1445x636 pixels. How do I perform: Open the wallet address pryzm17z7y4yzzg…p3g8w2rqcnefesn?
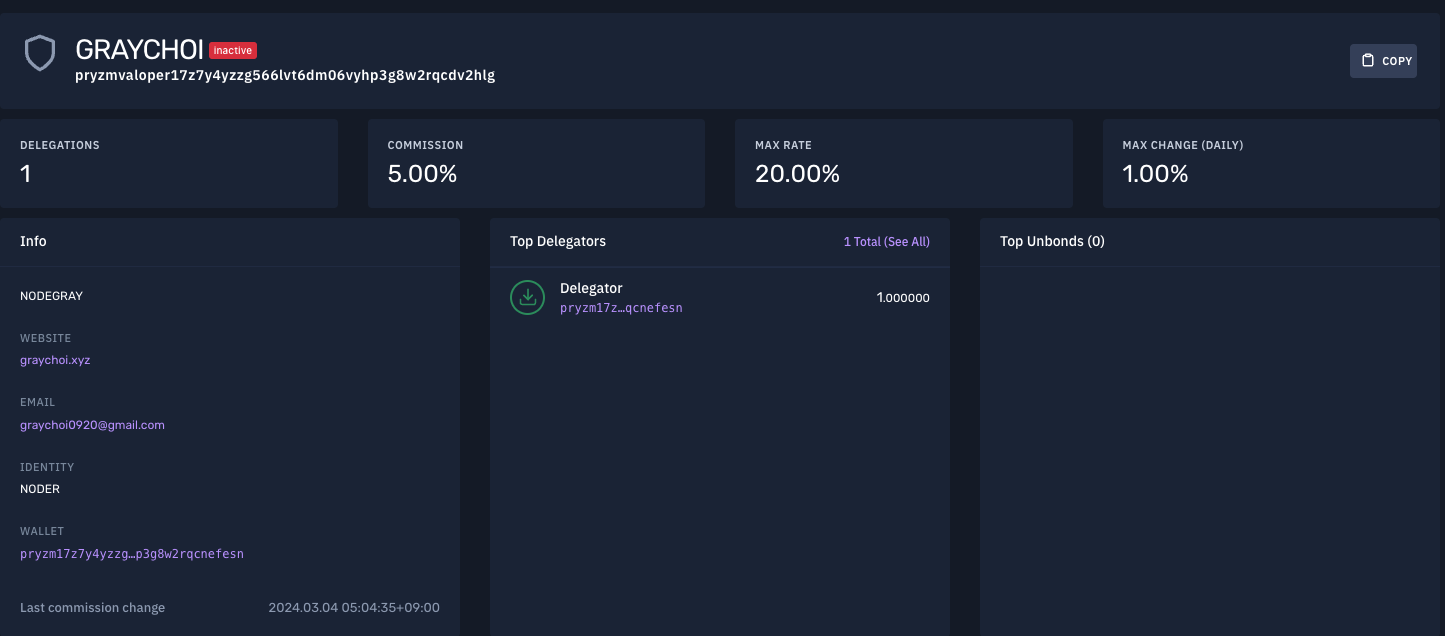coord(132,553)
